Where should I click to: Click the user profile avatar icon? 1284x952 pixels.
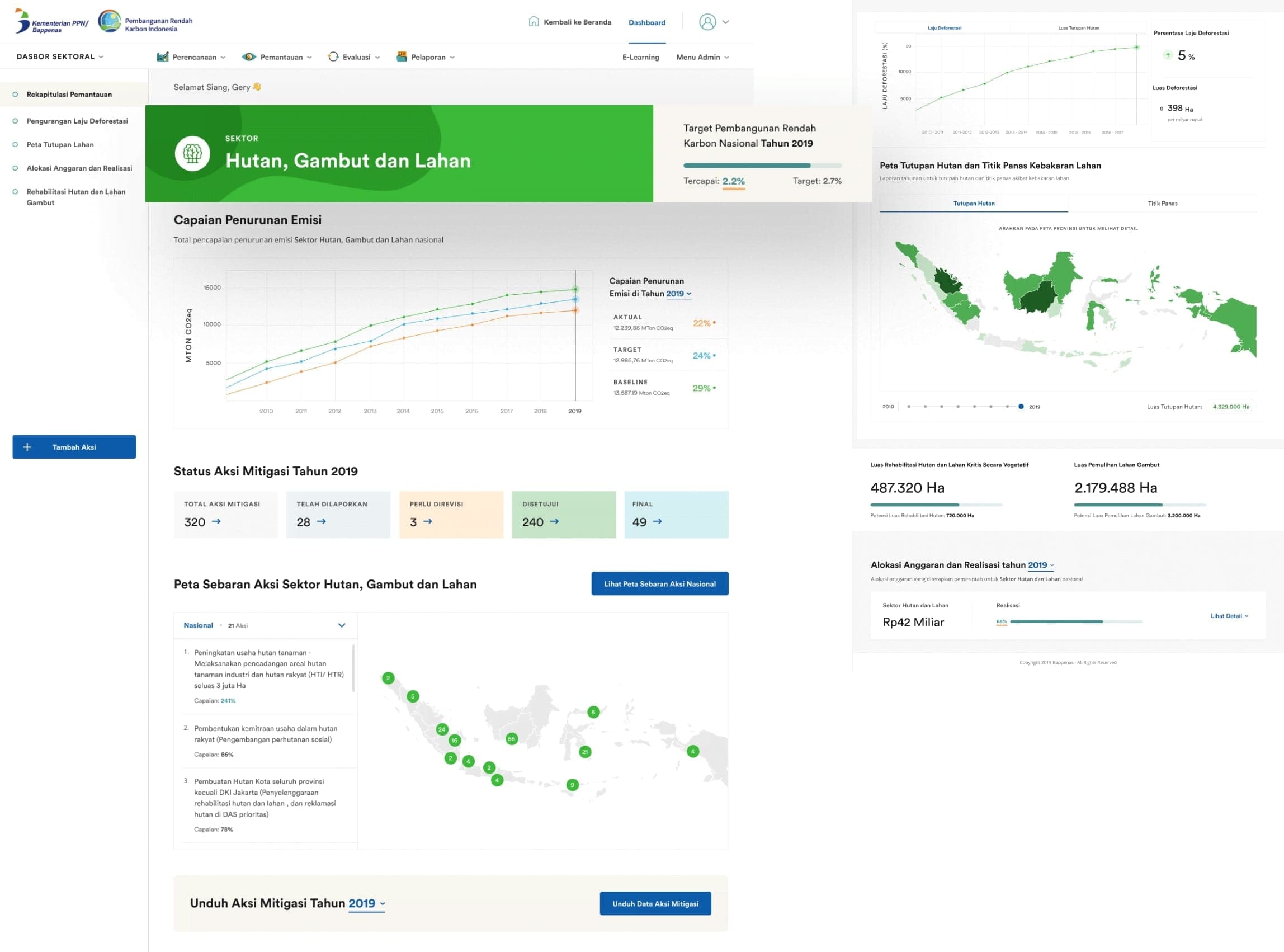(707, 22)
